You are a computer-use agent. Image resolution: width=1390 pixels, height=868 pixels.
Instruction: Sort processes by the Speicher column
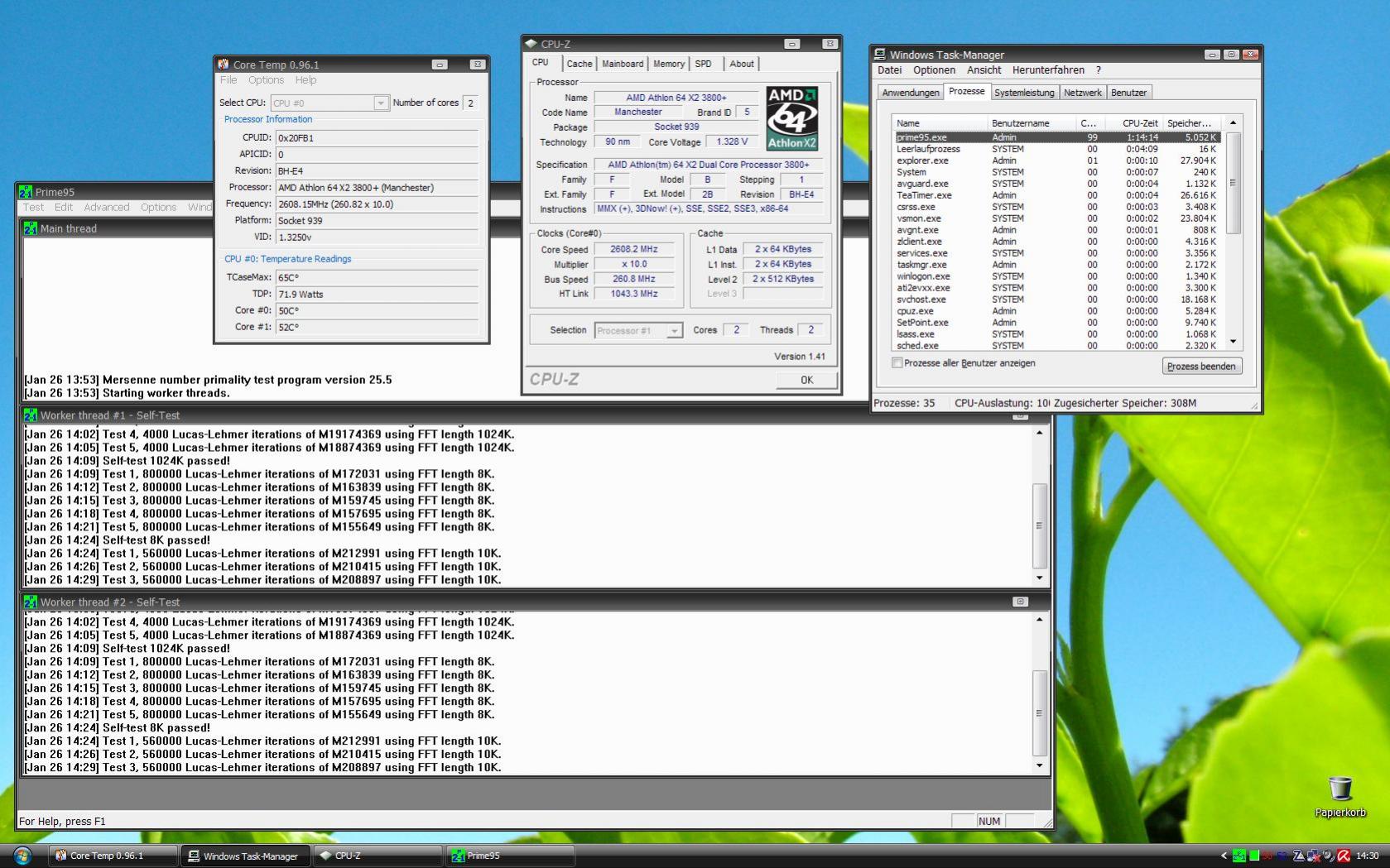click(x=1191, y=123)
